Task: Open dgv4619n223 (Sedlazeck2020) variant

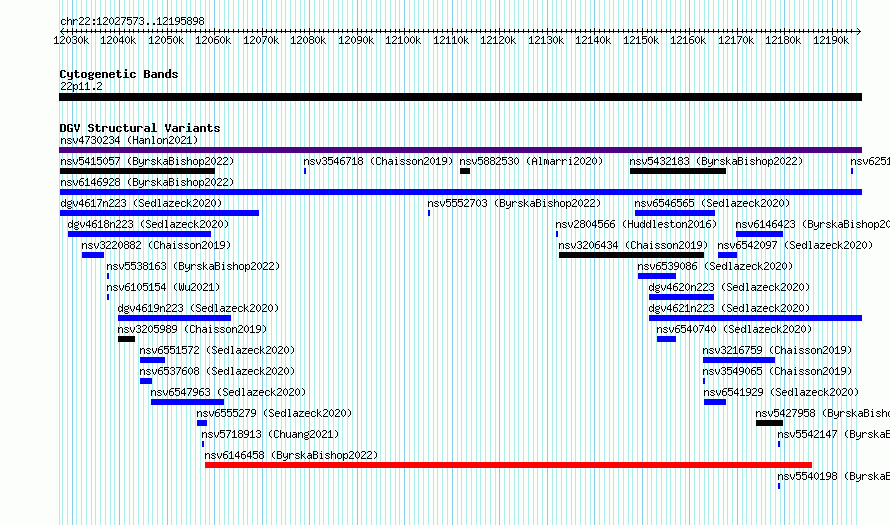Action: click(x=198, y=308)
